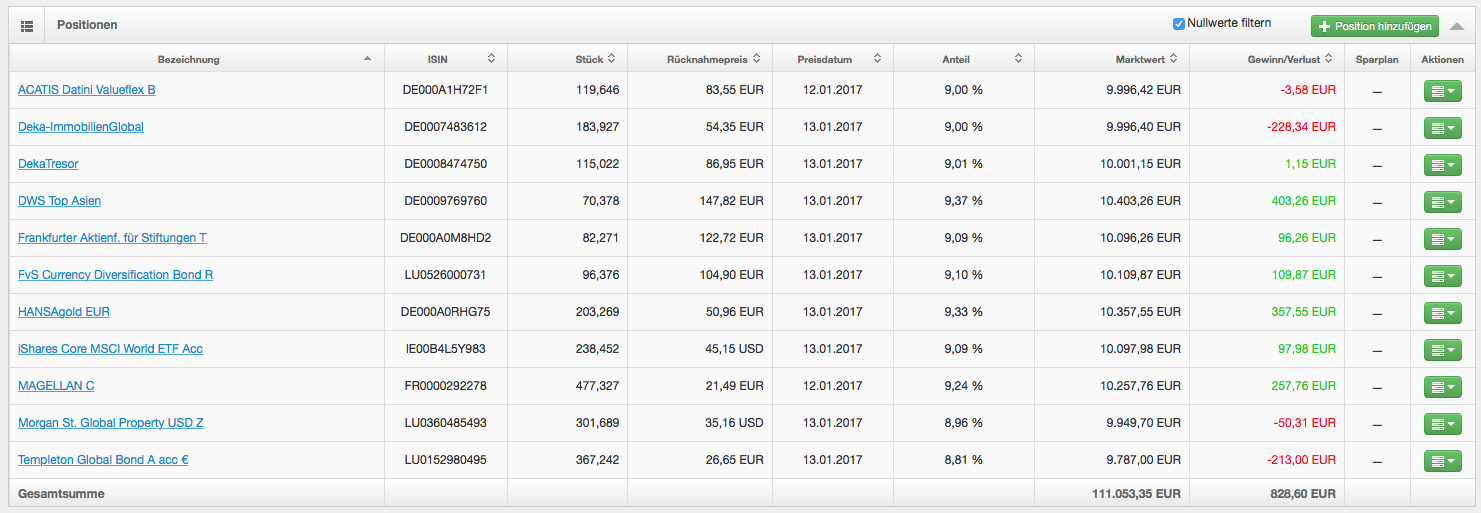Click the Position hinzufügen button

[1374, 26]
